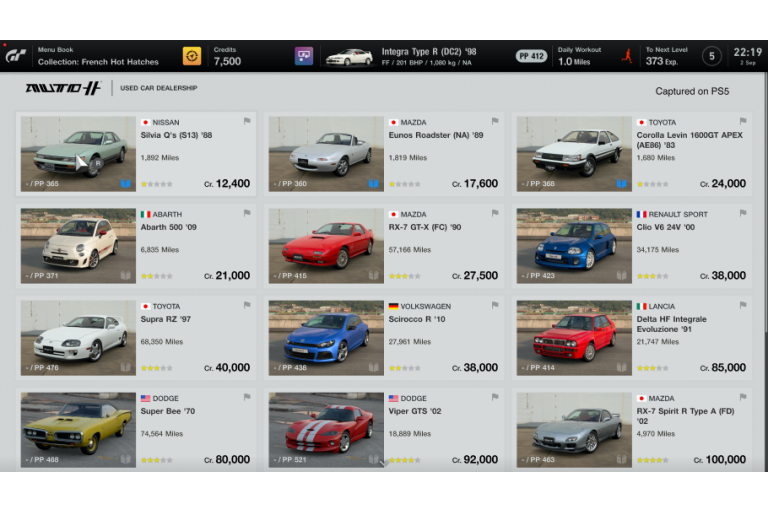The image size is (768, 512).
Task: Click the Scirocco R '10 name
Action: pyautogui.click(x=417, y=319)
